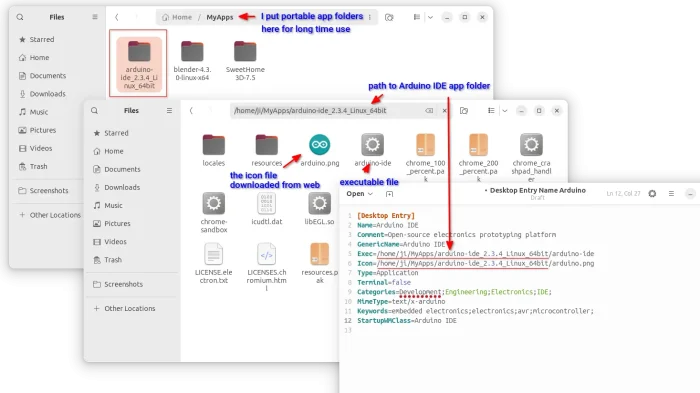
Task: Select the arduino.png icon file
Action: coord(320,151)
